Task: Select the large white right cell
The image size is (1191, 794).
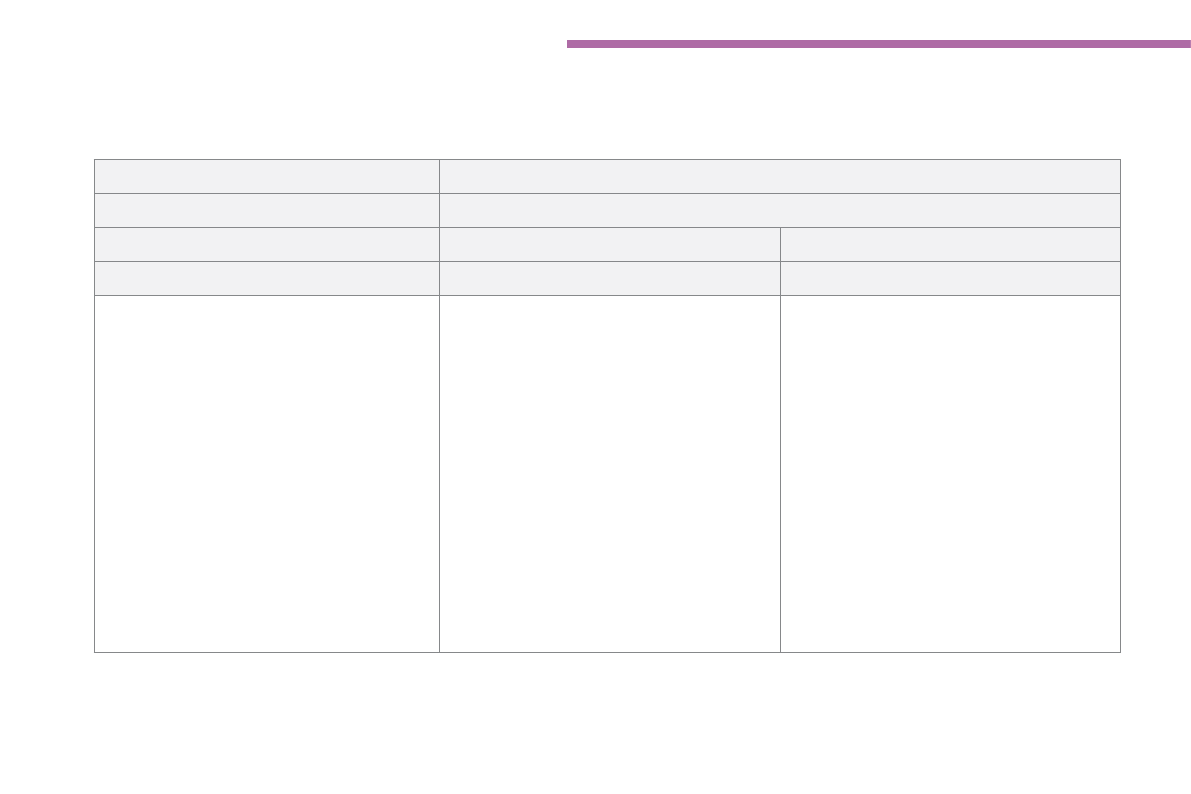Action: tap(950, 473)
